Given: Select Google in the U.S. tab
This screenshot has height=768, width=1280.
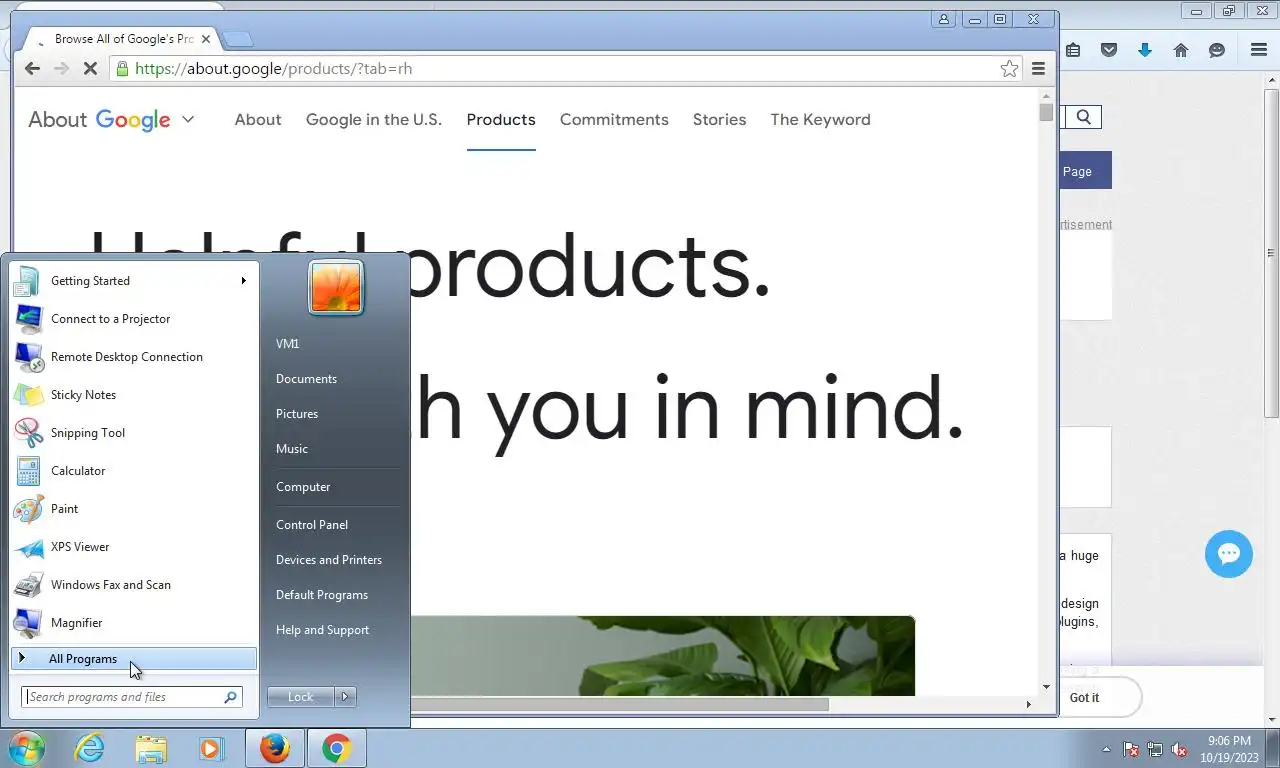Looking at the screenshot, I should click(x=374, y=120).
